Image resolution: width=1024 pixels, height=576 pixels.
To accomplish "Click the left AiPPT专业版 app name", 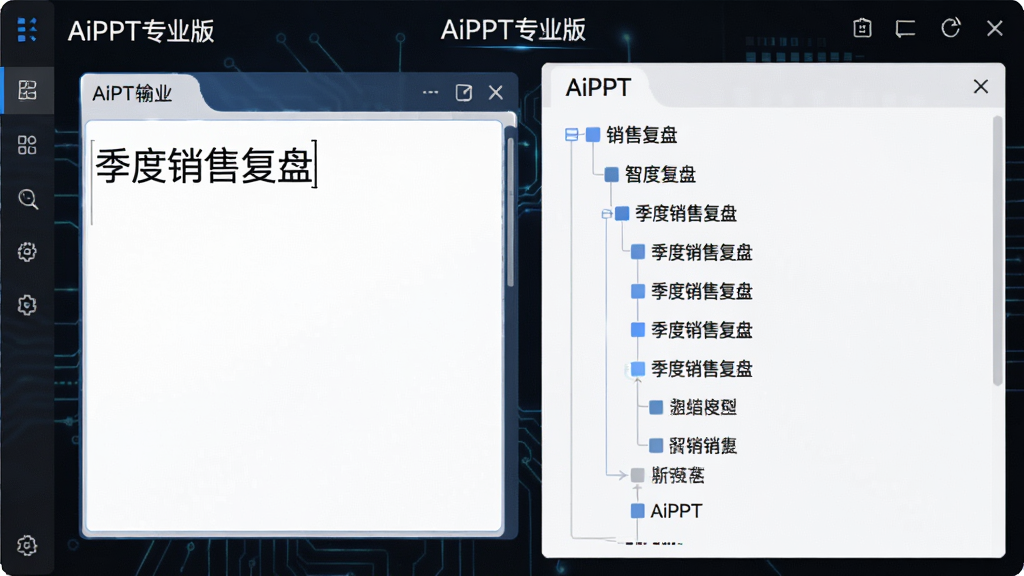I will 141,31.
